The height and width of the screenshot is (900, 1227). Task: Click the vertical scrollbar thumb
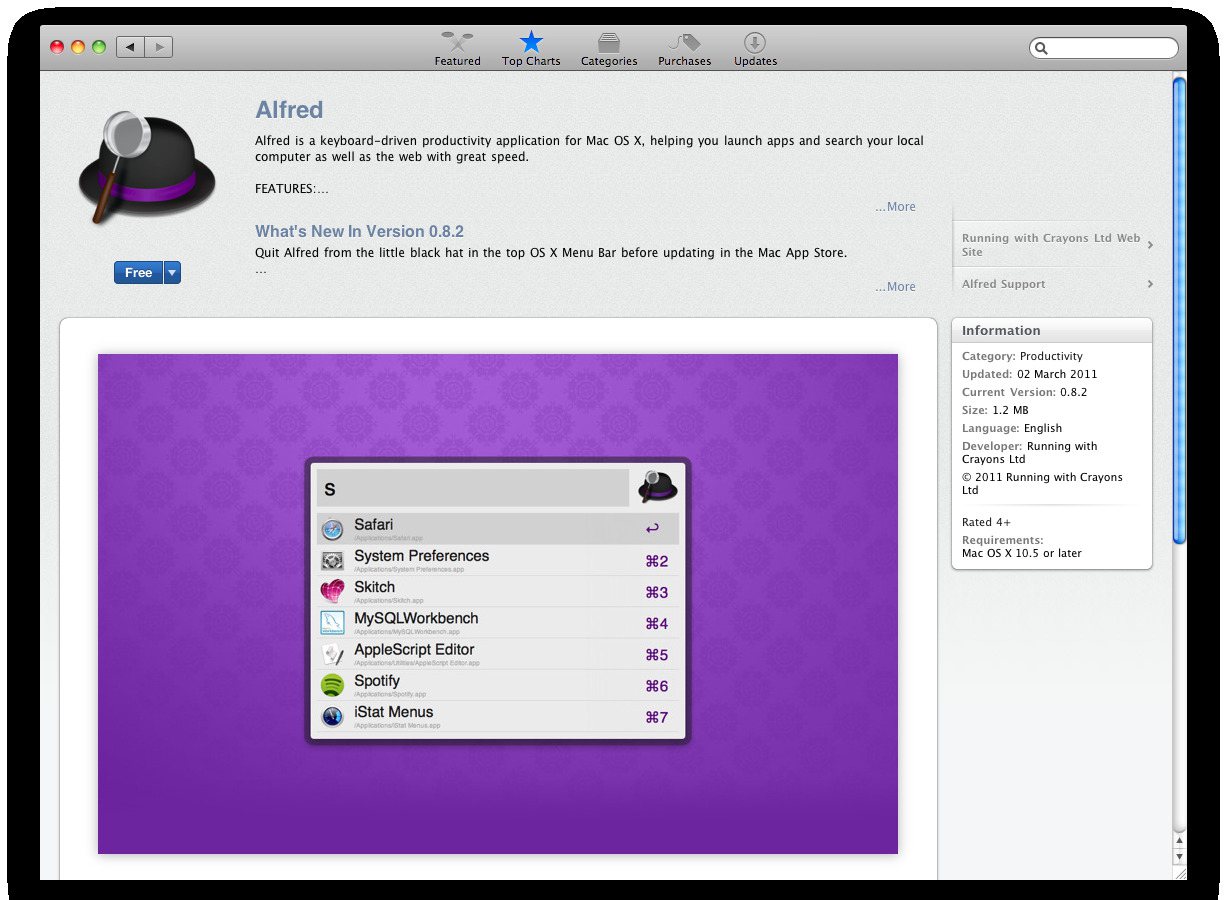point(1179,310)
